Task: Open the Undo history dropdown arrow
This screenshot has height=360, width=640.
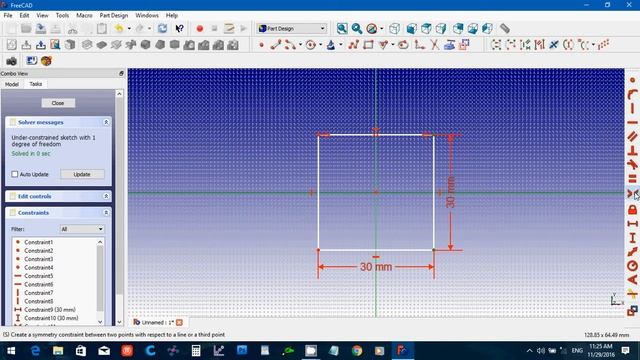Action: click(x=129, y=29)
